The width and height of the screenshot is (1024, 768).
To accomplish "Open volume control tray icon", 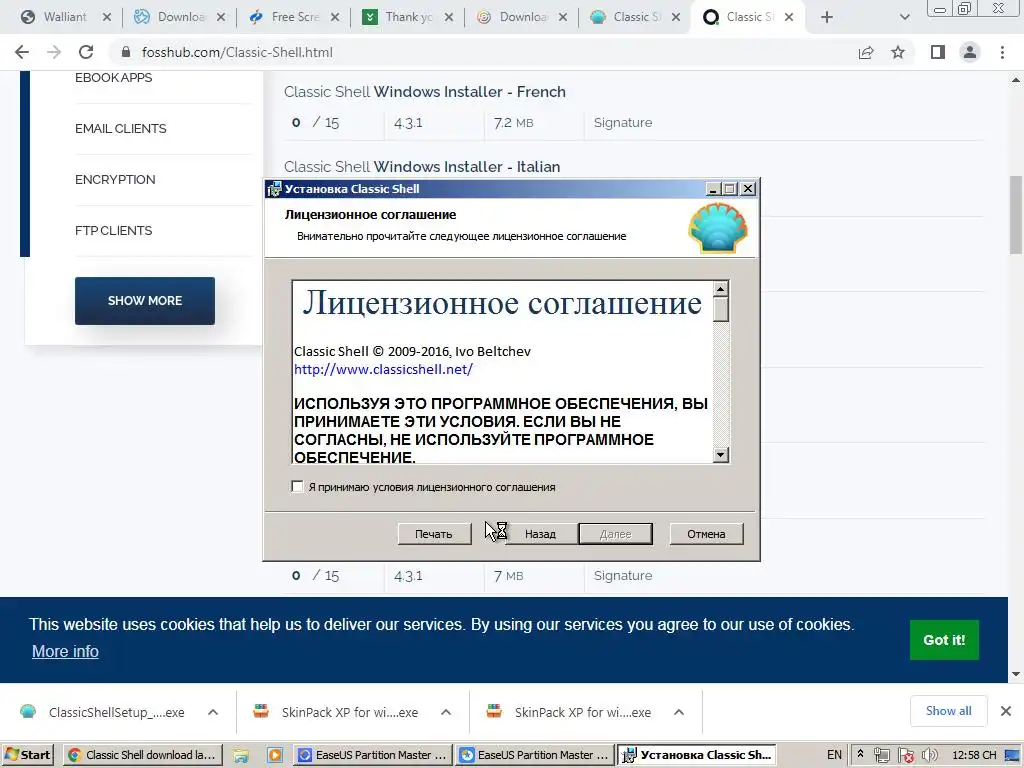I will [x=929, y=756].
